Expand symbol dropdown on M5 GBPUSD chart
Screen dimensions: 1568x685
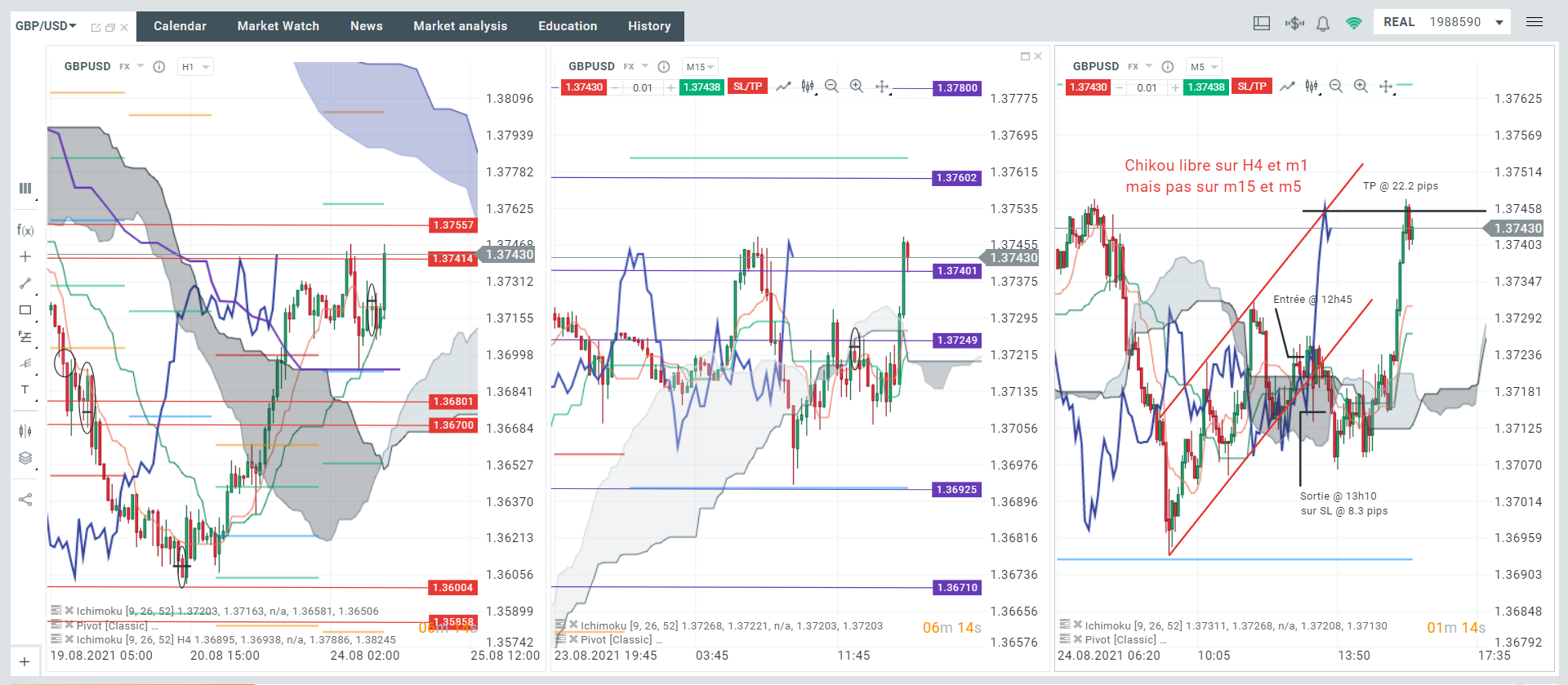point(1149,66)
